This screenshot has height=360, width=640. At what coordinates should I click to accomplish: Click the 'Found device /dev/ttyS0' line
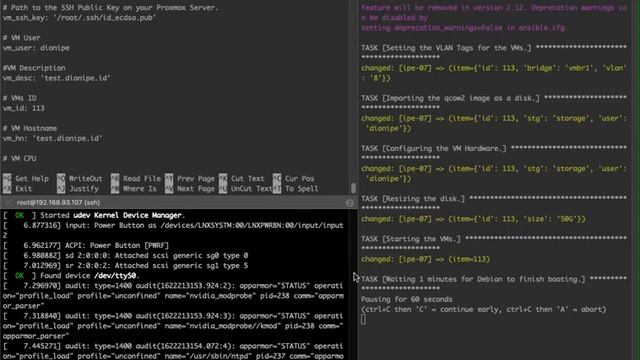(x=71, y=276)
